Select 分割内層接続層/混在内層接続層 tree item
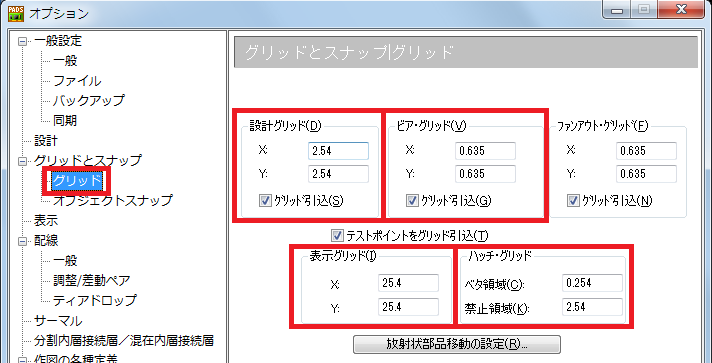The image size is (712, 363). click(x=124, y=340)
